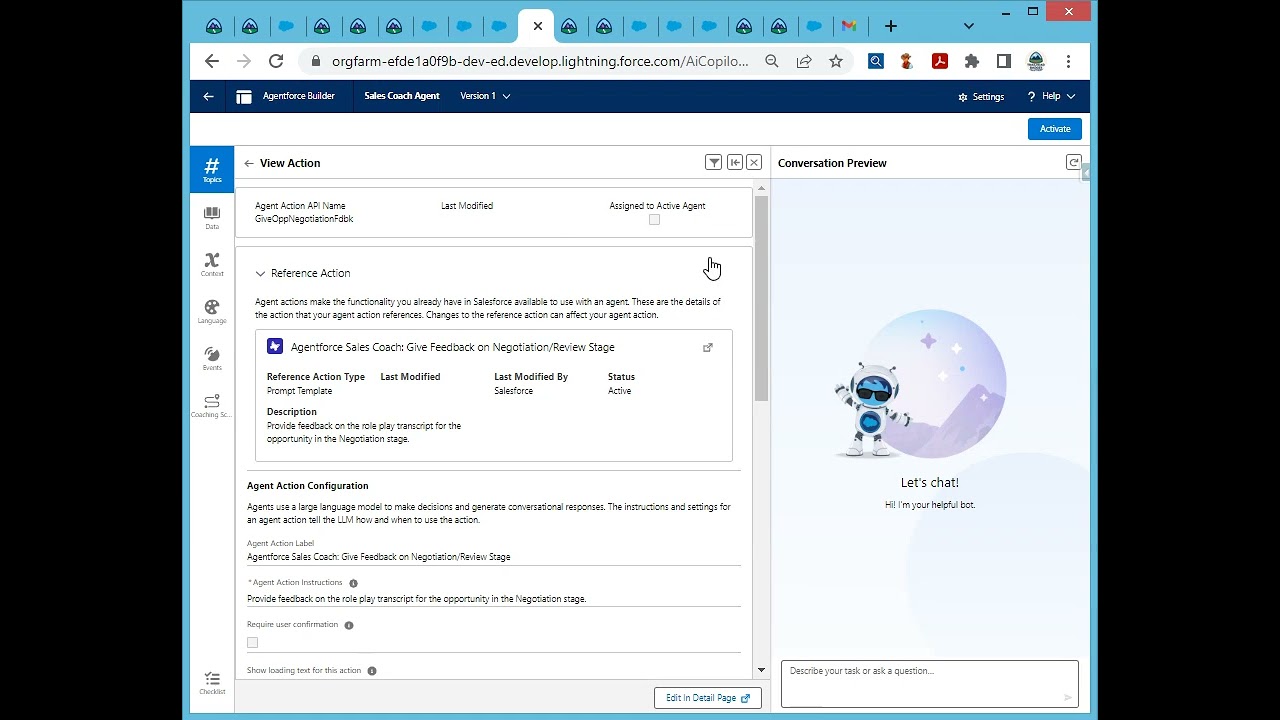Image resolution: width=1280 pixels, height=720 pixels.
Task: Go back from View Action
Action: pyautogui.click(x=249, y=163)
